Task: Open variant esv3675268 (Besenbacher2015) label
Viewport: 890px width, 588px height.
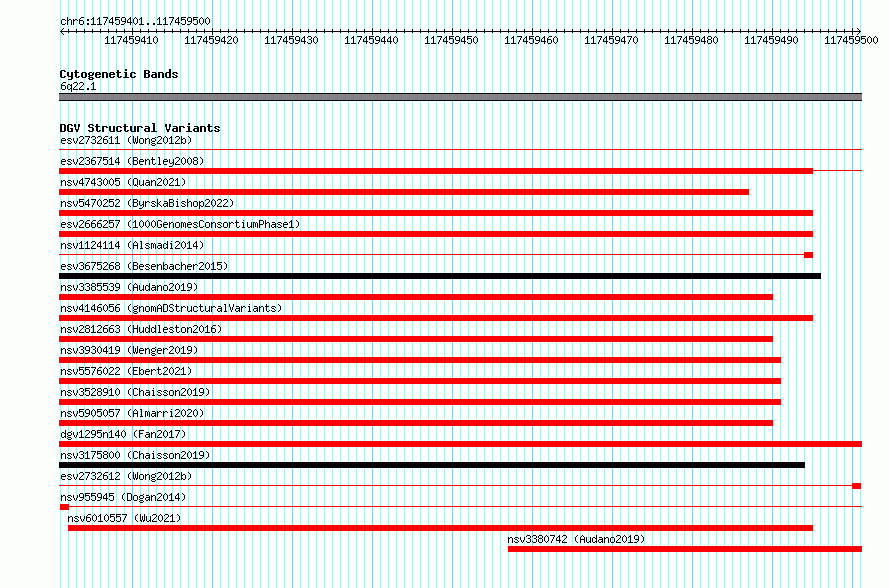Action: pyautogui.click(x=144, y=266)
